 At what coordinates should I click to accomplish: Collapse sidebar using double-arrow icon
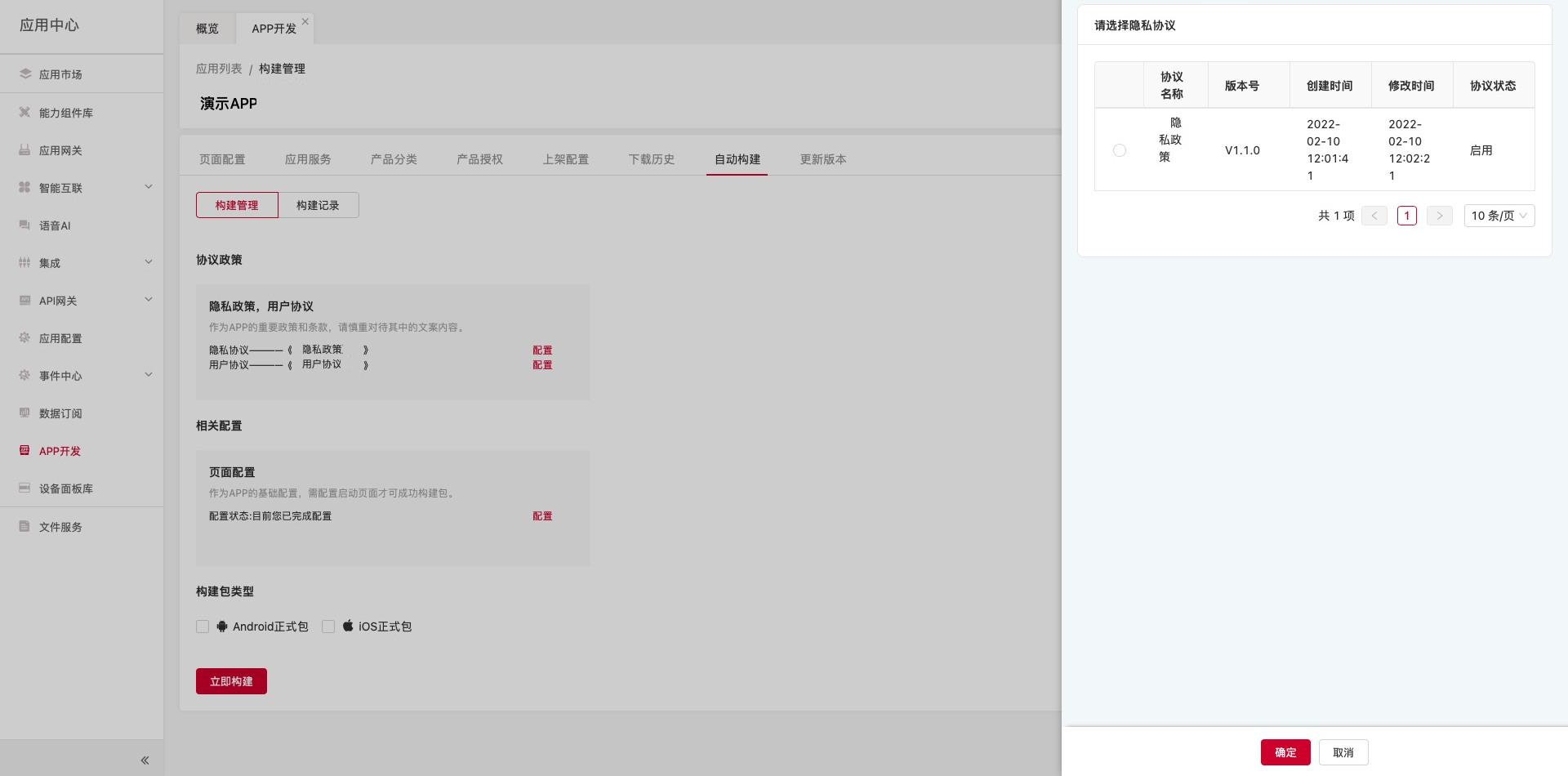point(145,760)
